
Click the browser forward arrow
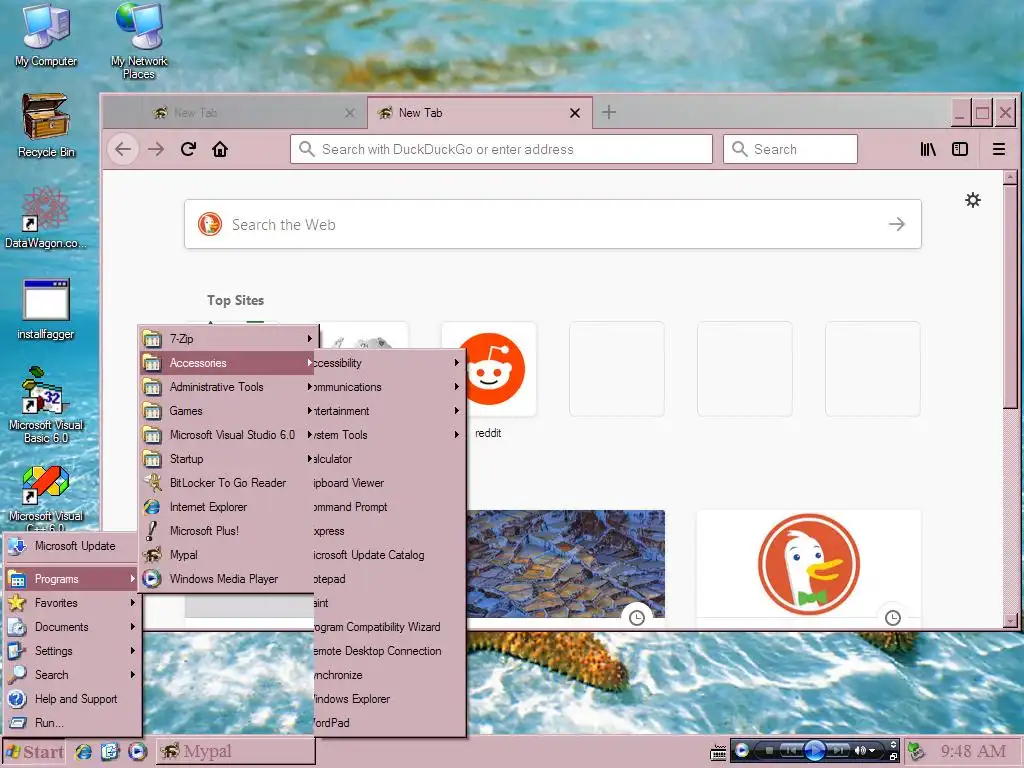click(x=156, y=149)
